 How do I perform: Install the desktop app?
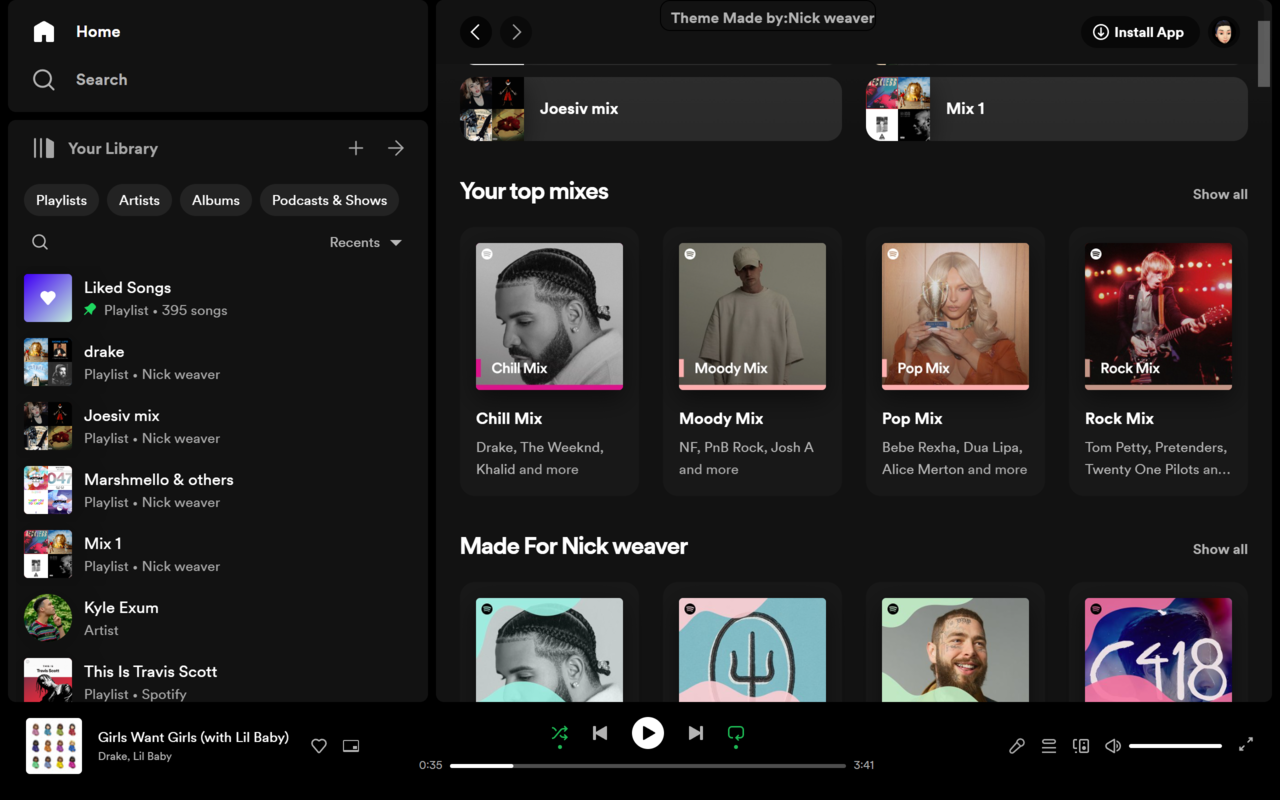coord(1140,32)
